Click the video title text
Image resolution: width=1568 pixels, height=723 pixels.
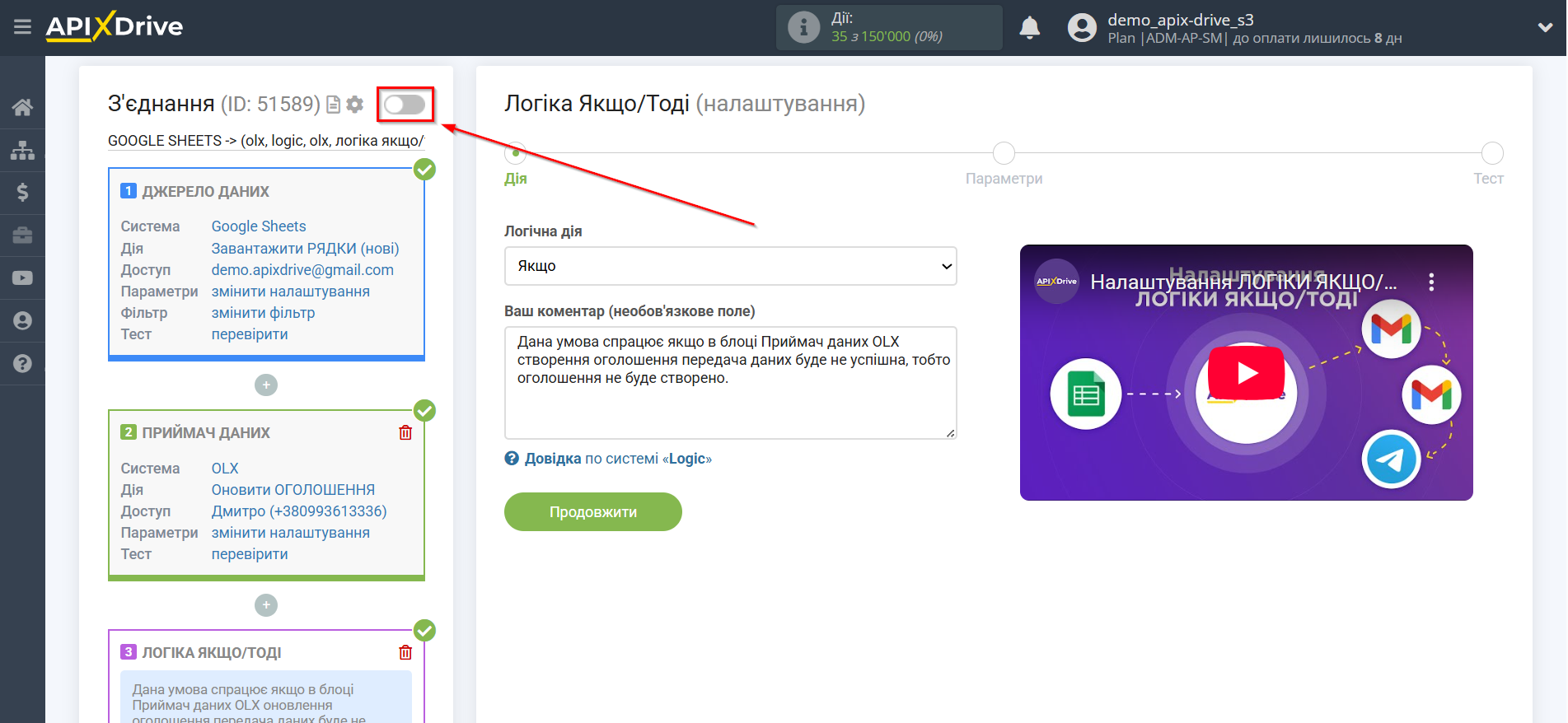tap(1243, 282)
